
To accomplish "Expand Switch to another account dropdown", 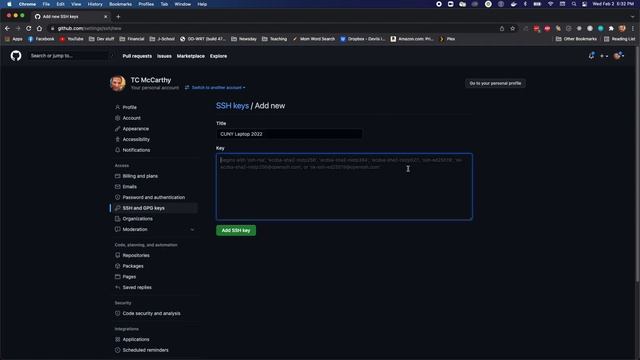I will [x=216, y=87].
